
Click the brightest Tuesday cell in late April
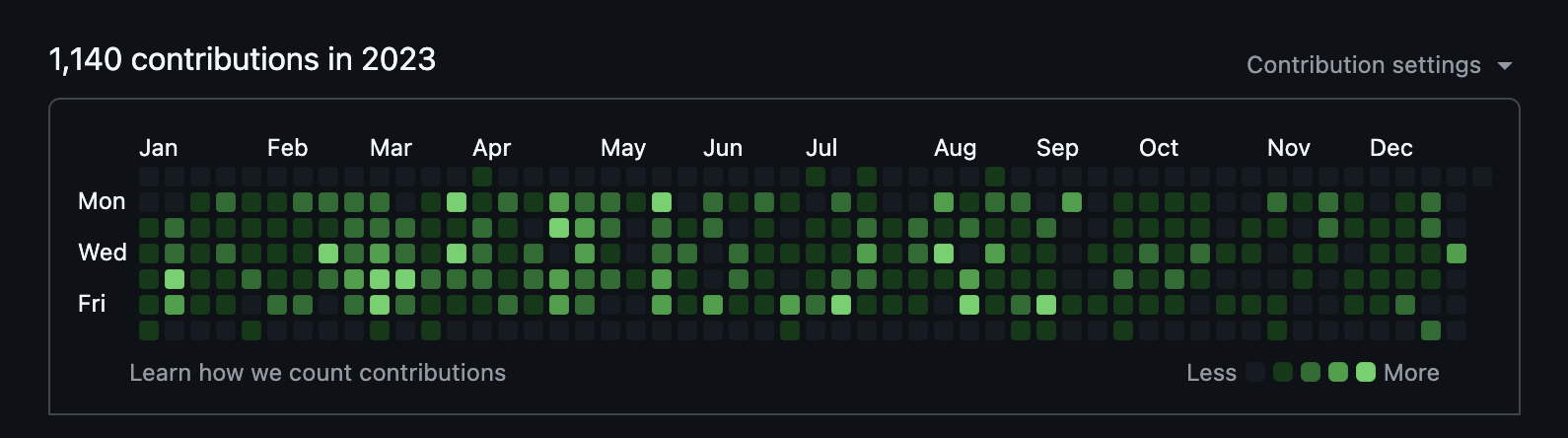coord(559,228)
